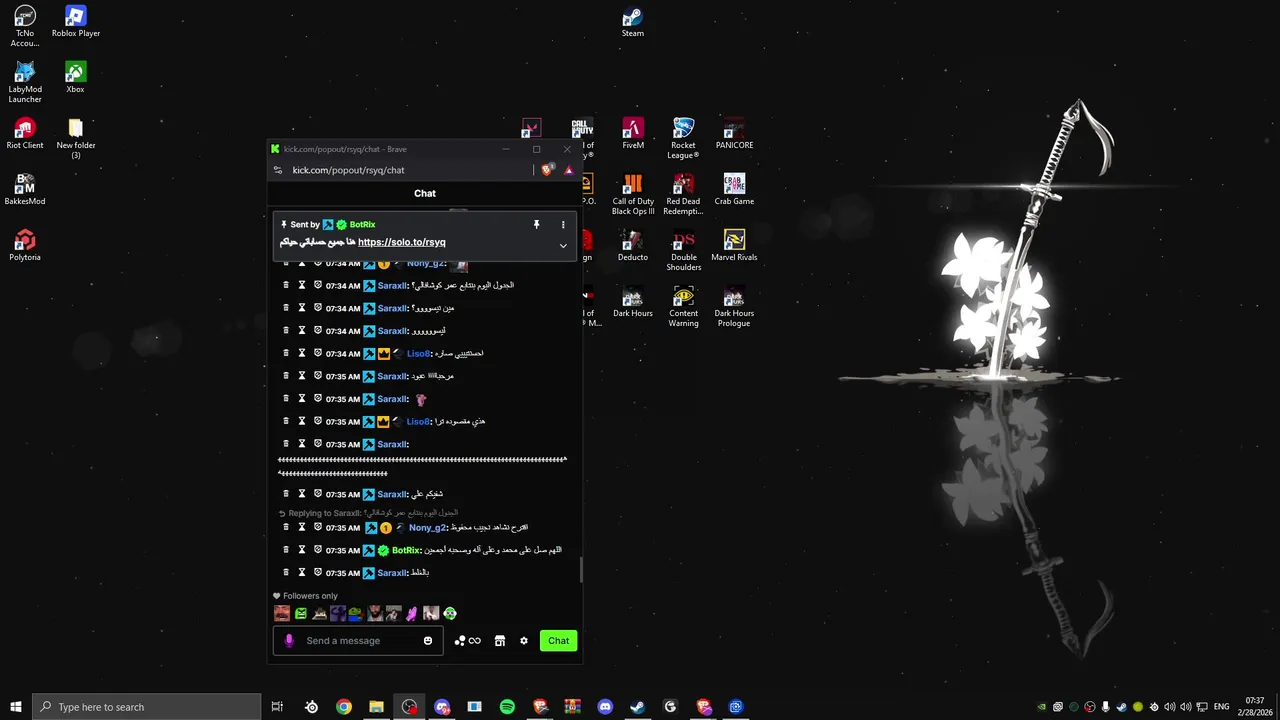Delete Liso8's 07:34 AM message with trash icon
Screen dimensions: 1280x720
point(286,353)
